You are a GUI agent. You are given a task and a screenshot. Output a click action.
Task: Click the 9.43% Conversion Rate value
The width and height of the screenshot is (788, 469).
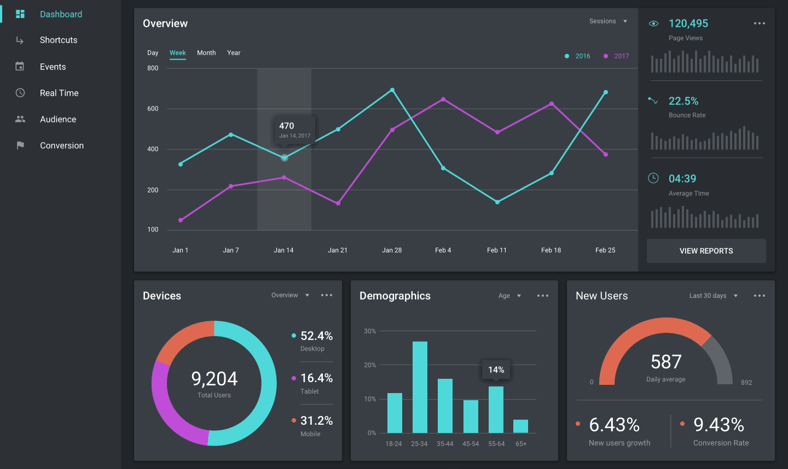click(x=719, y=425)
